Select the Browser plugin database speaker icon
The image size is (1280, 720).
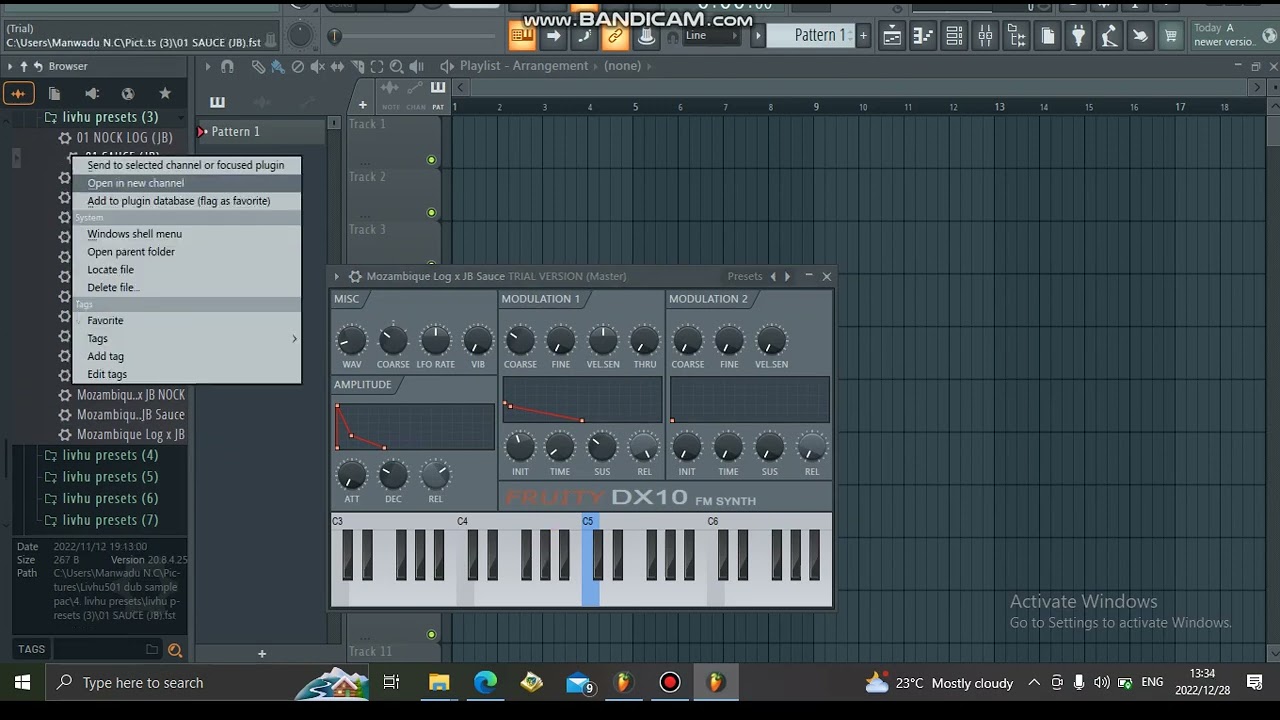pyautogui.click(x=92, y=93)
